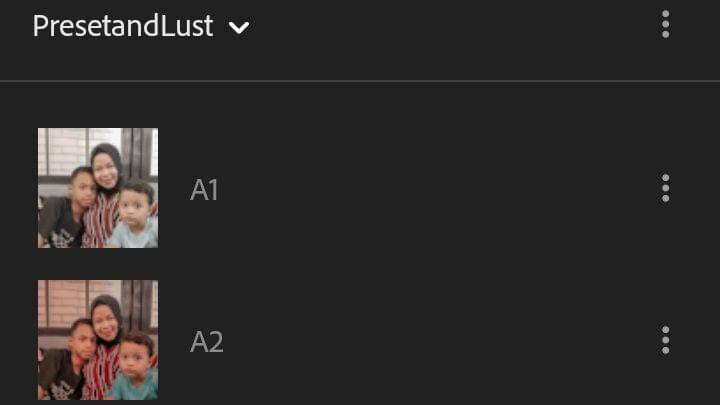Expand the PresetandLust group dropdown chevron

[x=239, y=28]
